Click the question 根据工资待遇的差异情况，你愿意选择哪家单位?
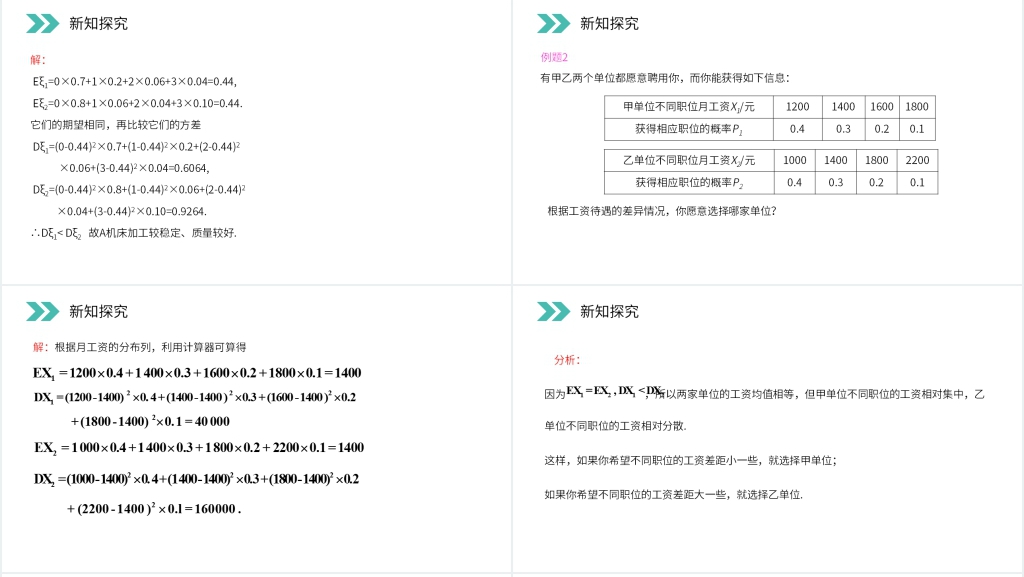 tap(662, 211)
